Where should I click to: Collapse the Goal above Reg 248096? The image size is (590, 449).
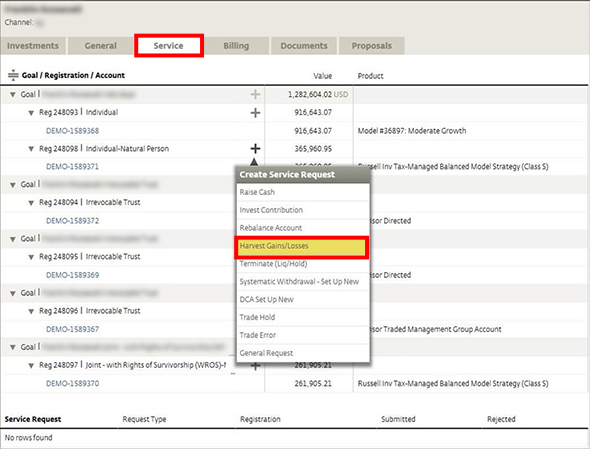[x=13, y=293]
